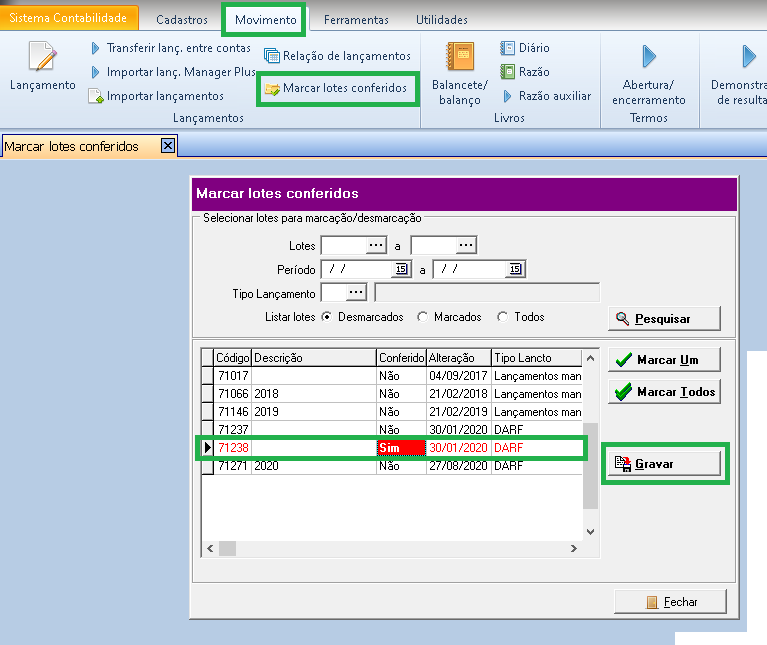Select the Desmarcados radio option
This screenshot has height=645, width=767.
pos(327,317)
